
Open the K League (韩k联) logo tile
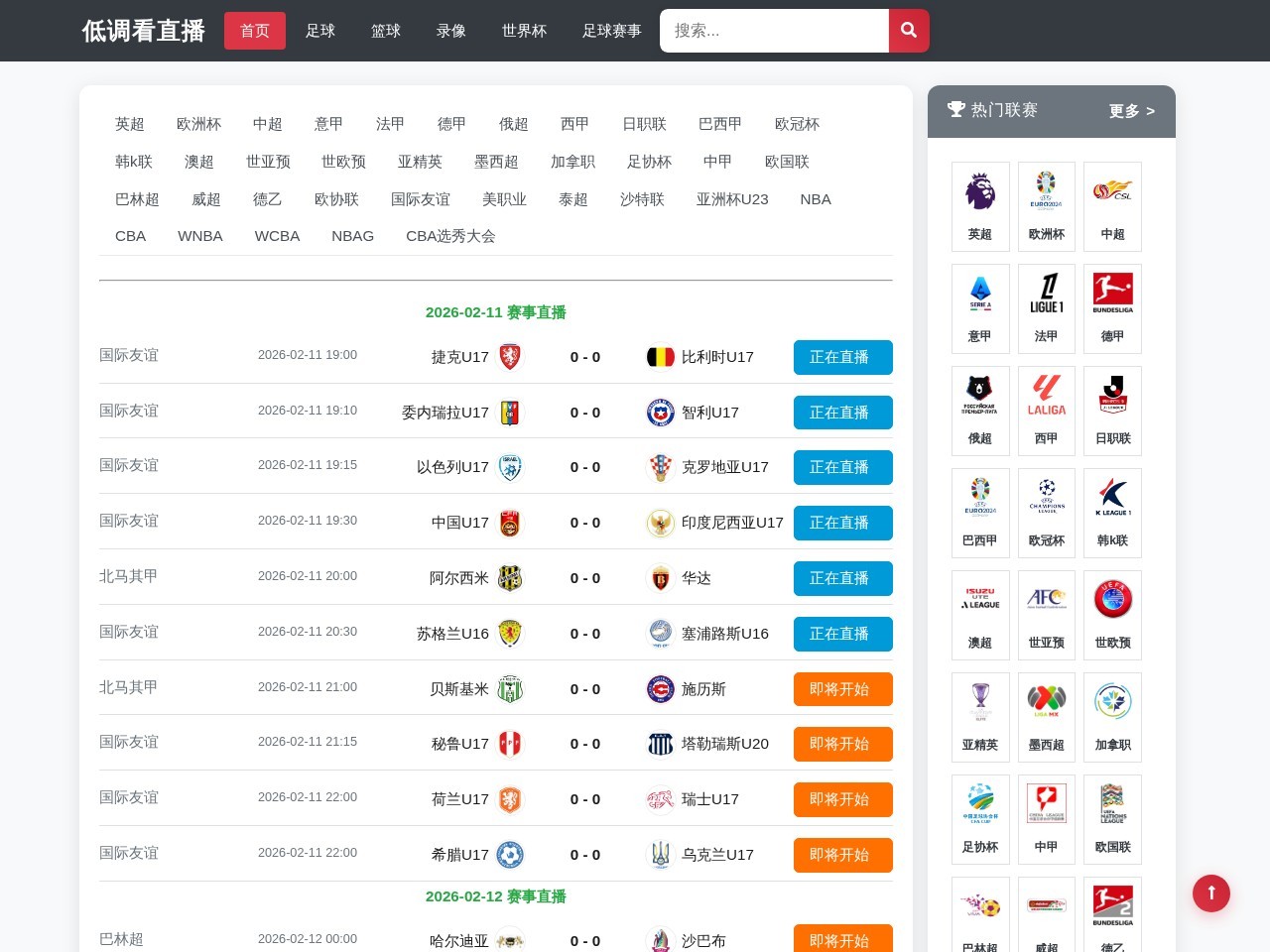tap(1112, 513)
